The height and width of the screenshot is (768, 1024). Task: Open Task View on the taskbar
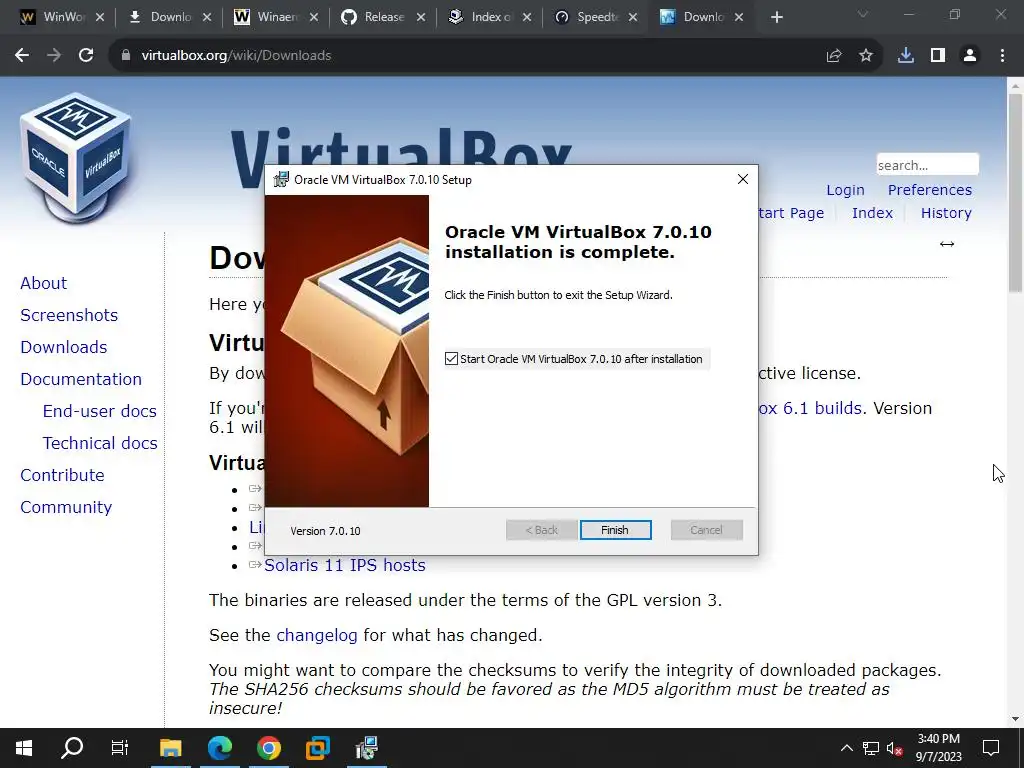coord(120,747)
